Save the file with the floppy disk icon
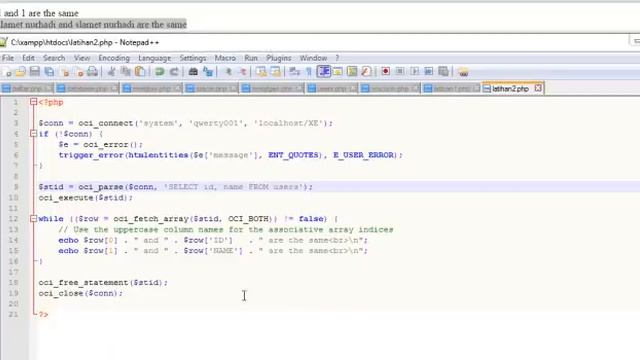640x360 pixels. click(x=35, y=72)
